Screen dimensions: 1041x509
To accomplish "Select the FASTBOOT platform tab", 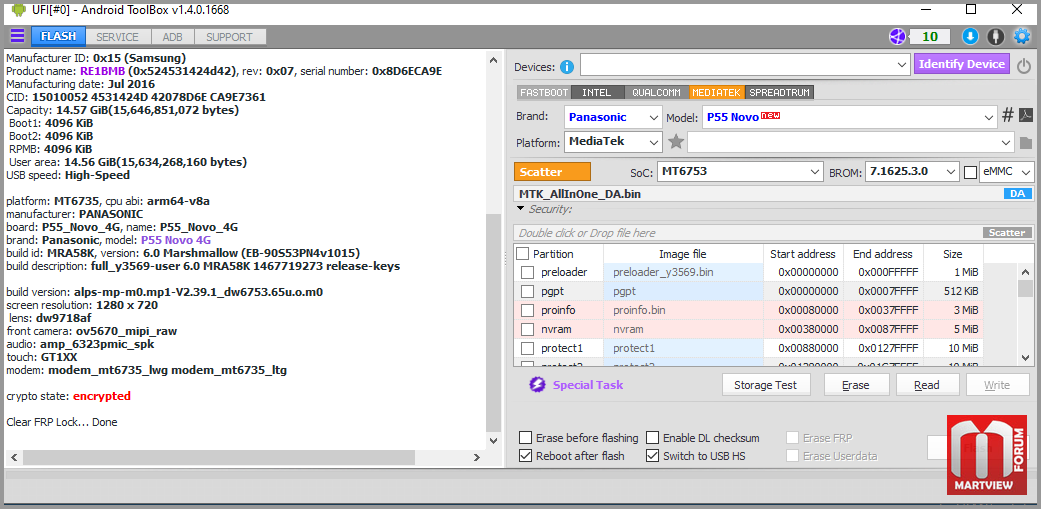I will click(x=543, y=92).
